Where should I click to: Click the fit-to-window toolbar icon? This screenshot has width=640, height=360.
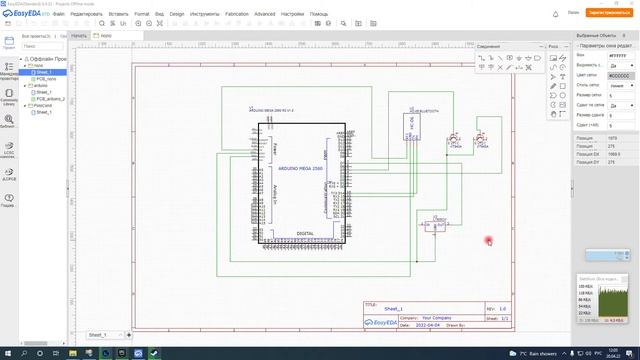160,24
